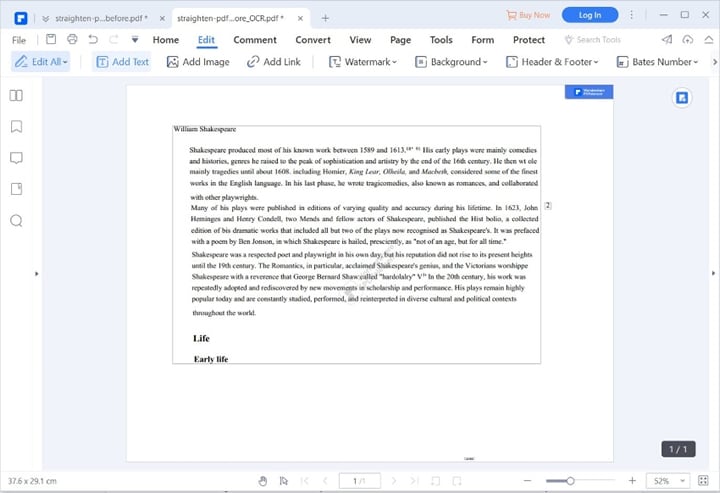This screenshot has height=493, width=720.
Task: Click the blue floating document icon at top right
Action: pos(682,98)
